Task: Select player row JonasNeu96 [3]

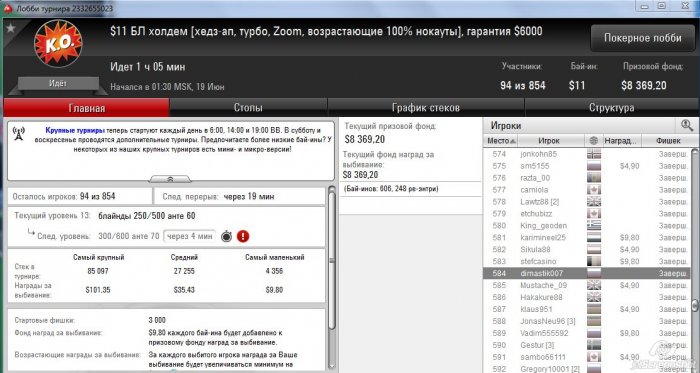Action: pyautogui.click(x=587, y=321)
